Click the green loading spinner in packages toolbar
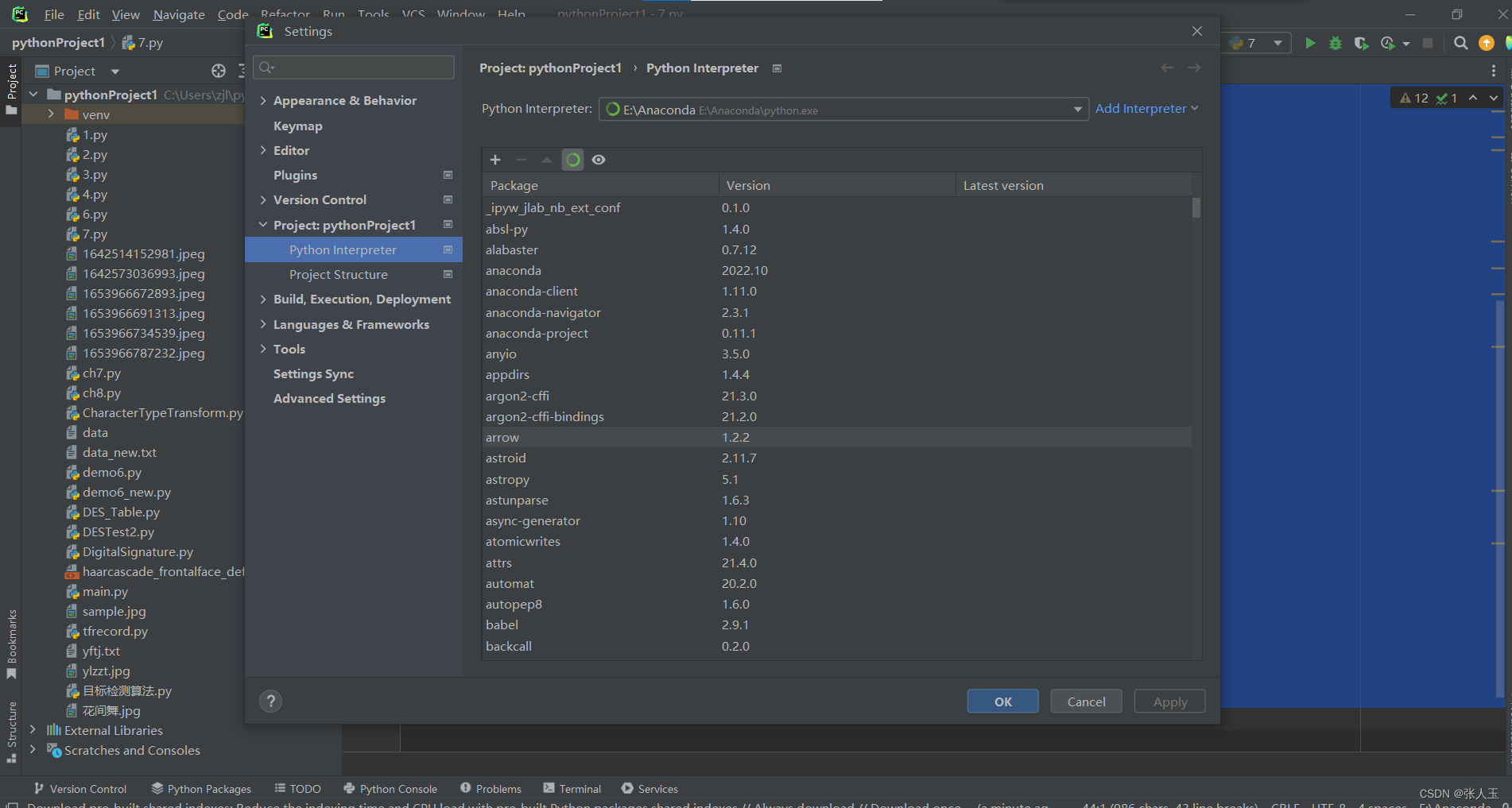 pos(572,160)
